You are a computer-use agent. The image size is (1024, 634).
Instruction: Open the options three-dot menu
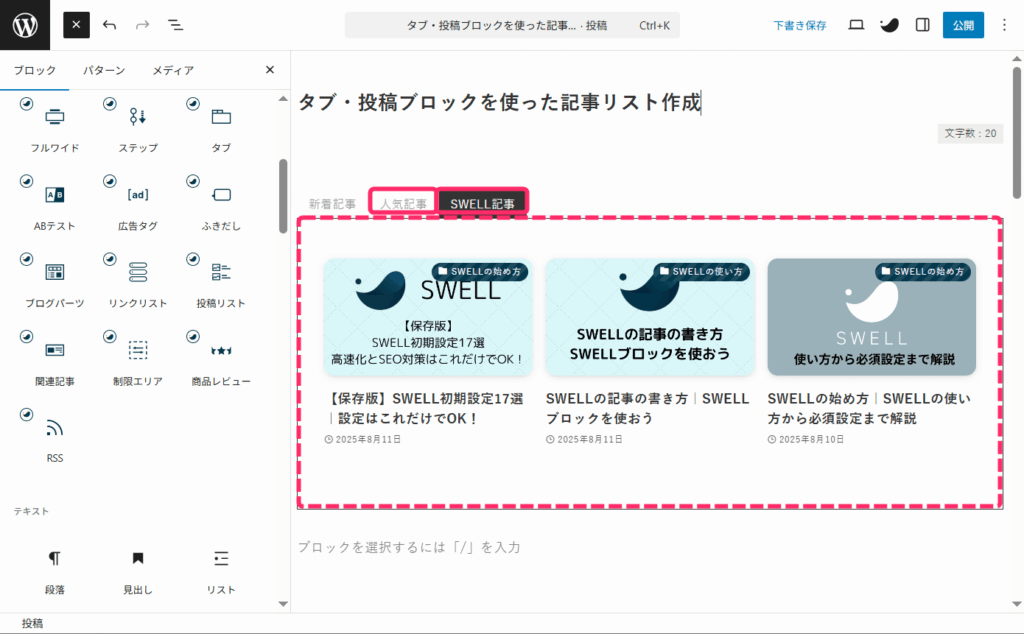(x=1004, y=25)
